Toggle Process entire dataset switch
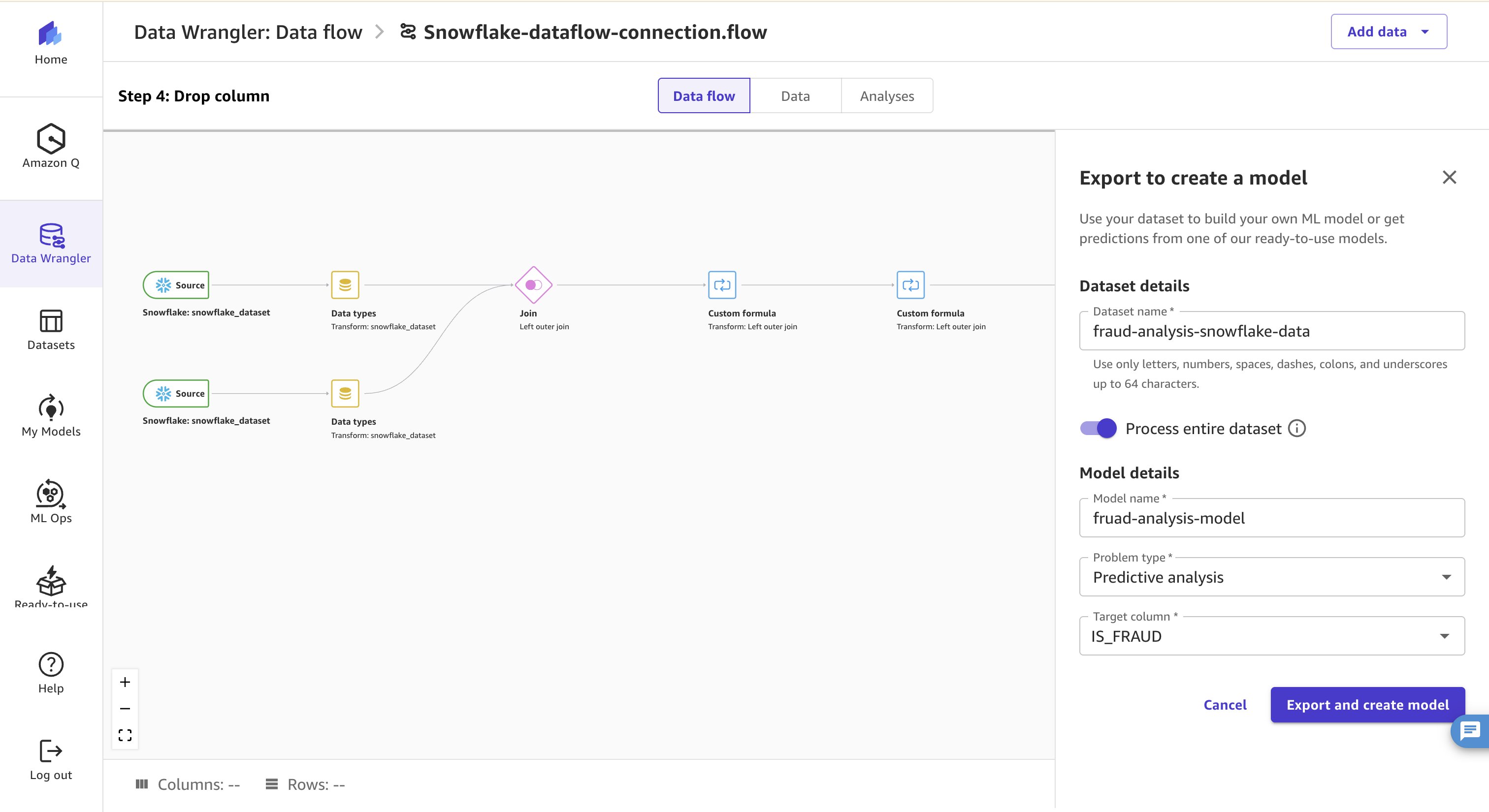The height and width of the screenshot is (812, 1489). coord(1098,429)
